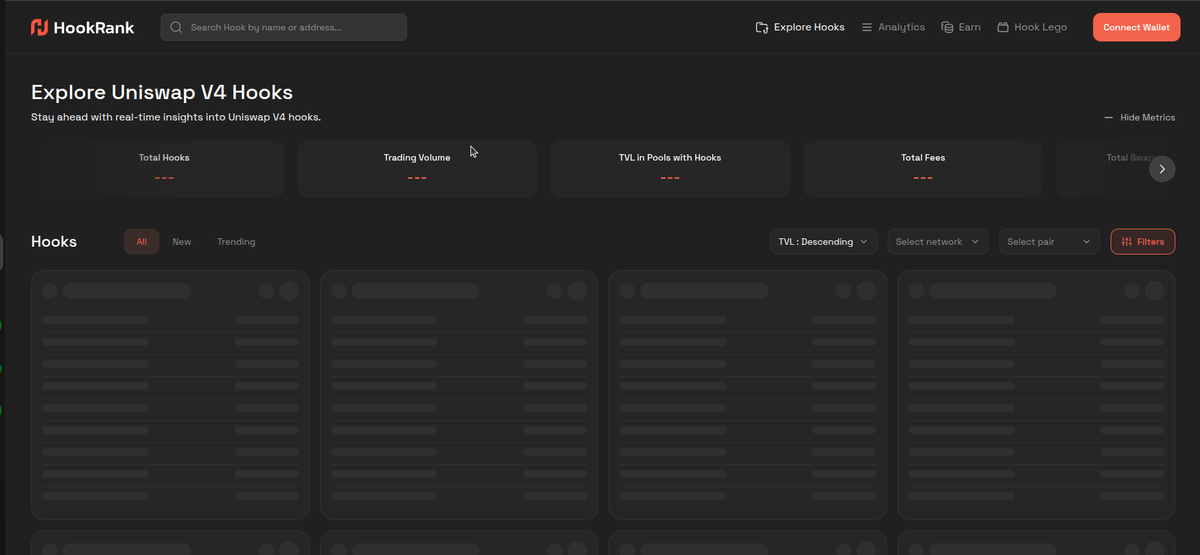Image resolution: width=1200 pixels, height=555 pixels.
Task: Open the Select pair dropdown
Action: click(x=1049, y=242)
